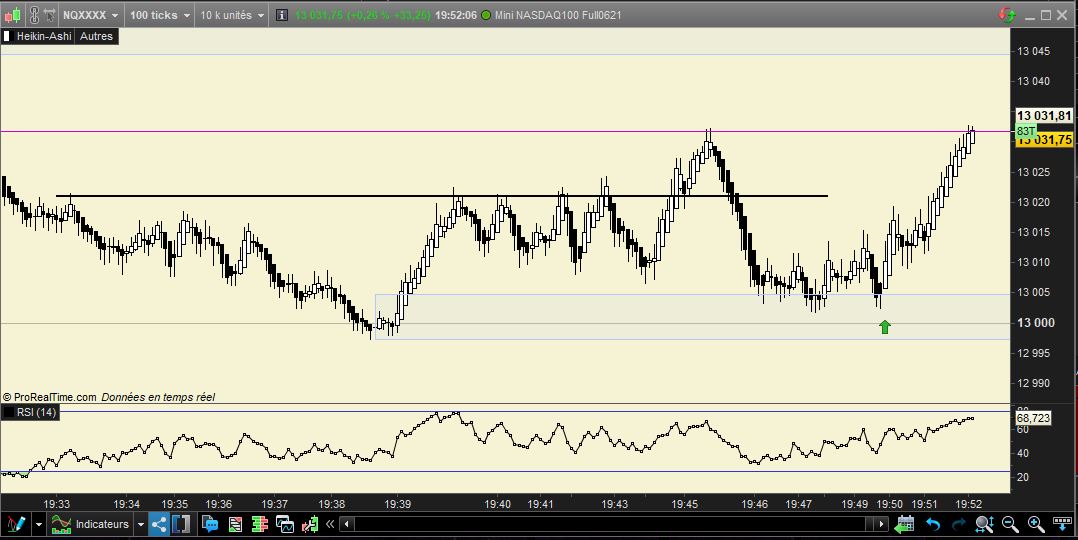Click the 19:45 time axis label
The height and width of the screenshot is (540, 1078).
[685, 504]
